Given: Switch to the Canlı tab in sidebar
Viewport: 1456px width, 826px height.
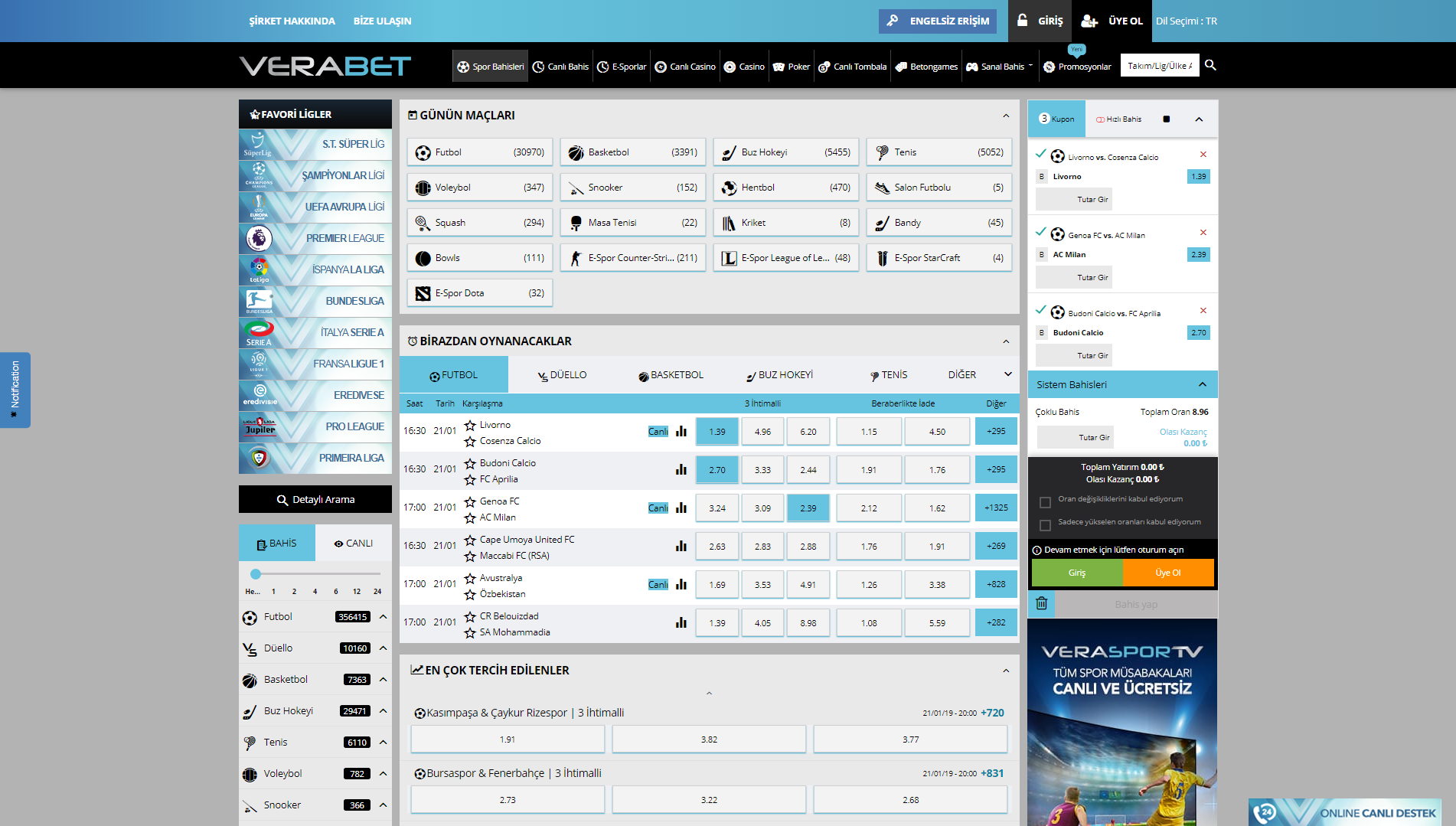Looking at the screenshot, I should click(x=354, y=544).
